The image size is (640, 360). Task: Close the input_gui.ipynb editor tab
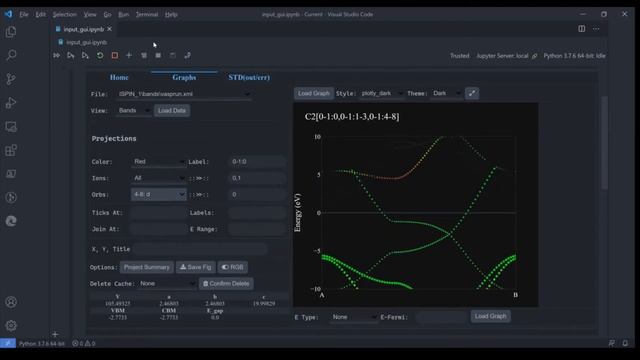click(109, 29)
